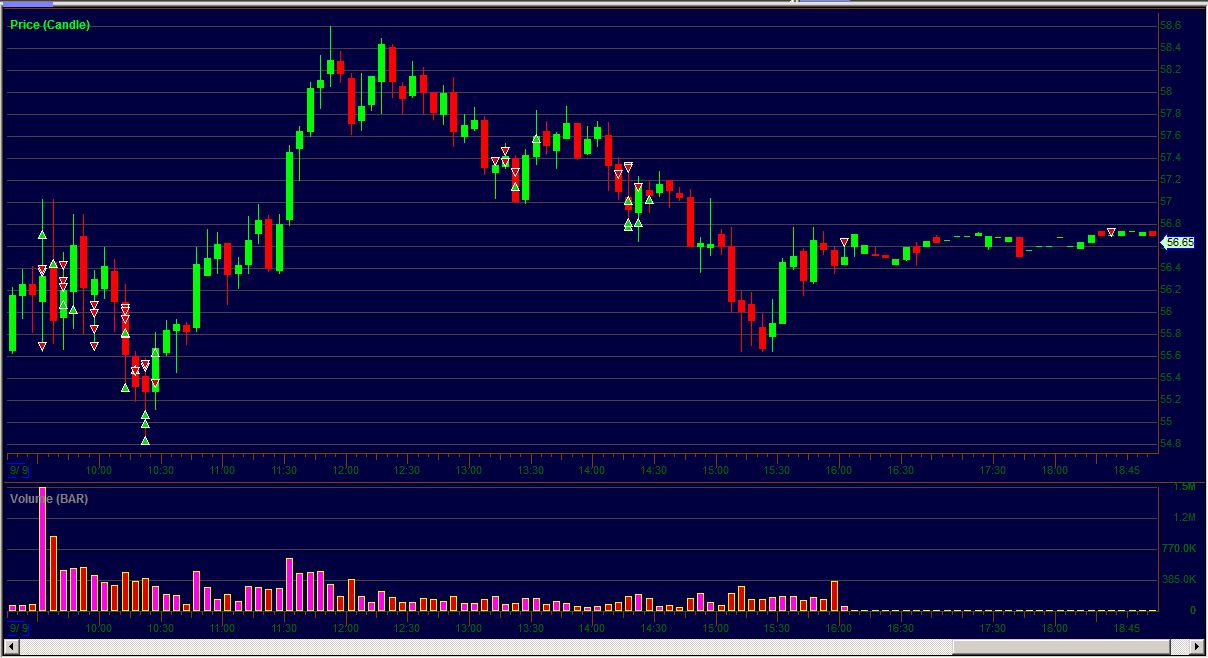Click the 9/9 date label under price chart
1208x658 pixels.
(x=19, y=469)
